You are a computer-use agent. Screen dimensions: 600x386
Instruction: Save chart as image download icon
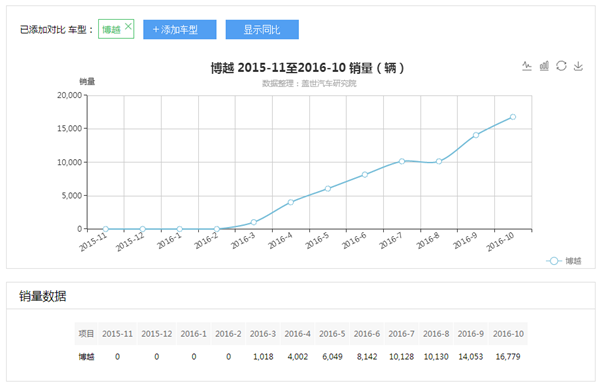(578, 66)
